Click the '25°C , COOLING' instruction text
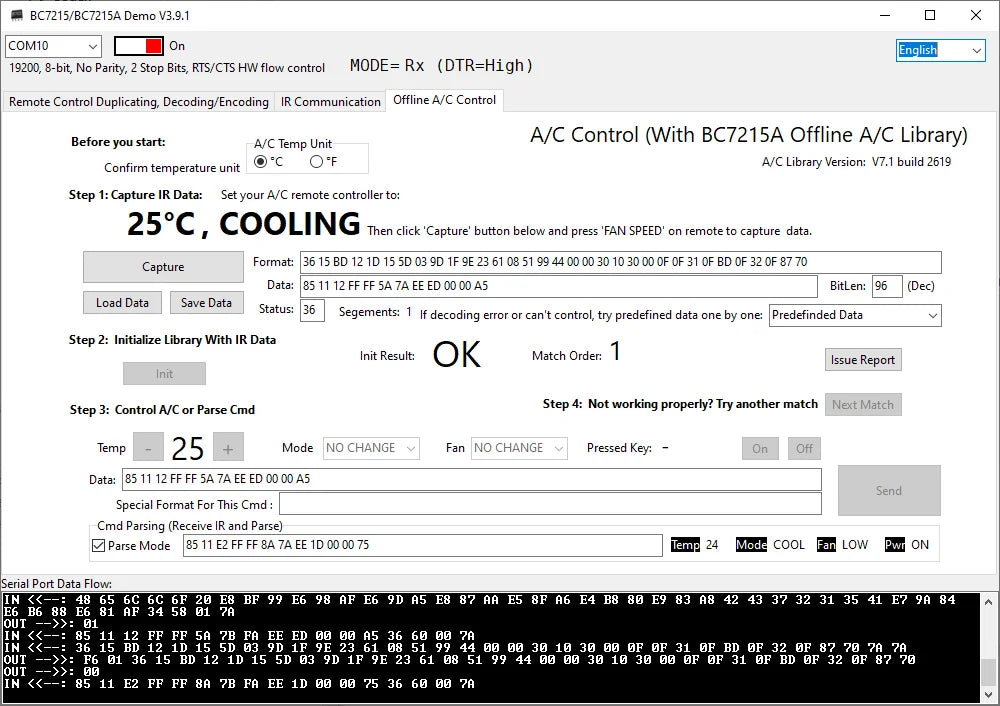 [244, 224]
